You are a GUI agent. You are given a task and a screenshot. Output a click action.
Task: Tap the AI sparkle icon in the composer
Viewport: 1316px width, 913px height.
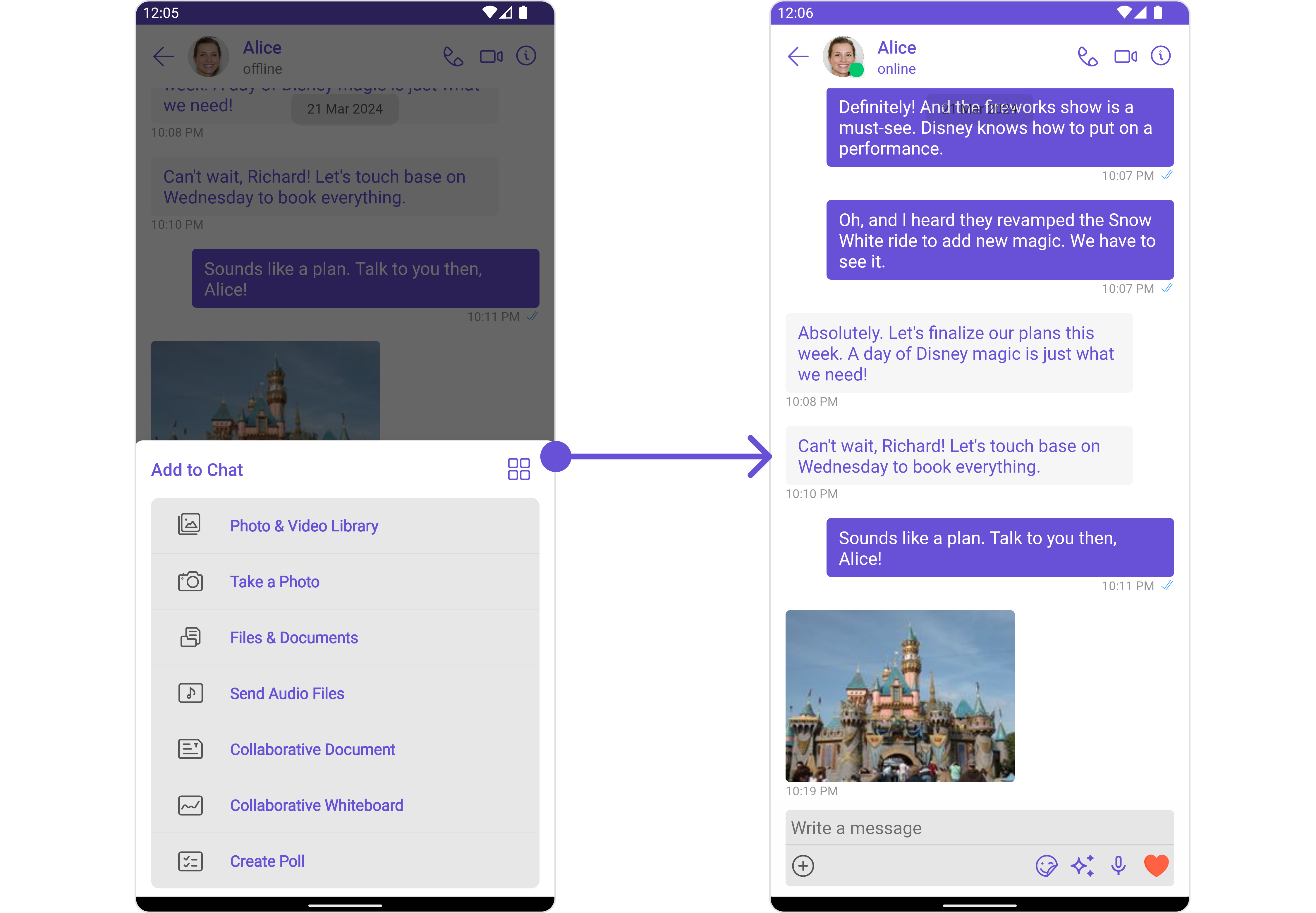1082,866
